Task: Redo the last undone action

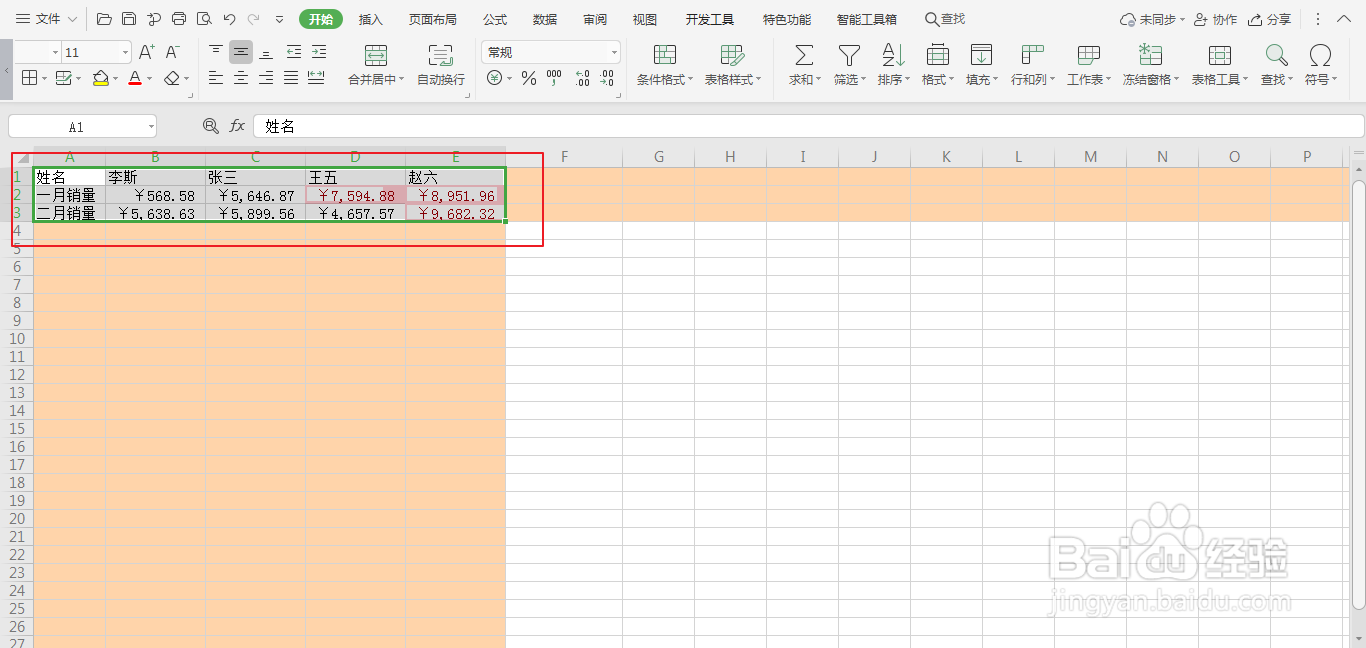Action: [x=254, y=19]
